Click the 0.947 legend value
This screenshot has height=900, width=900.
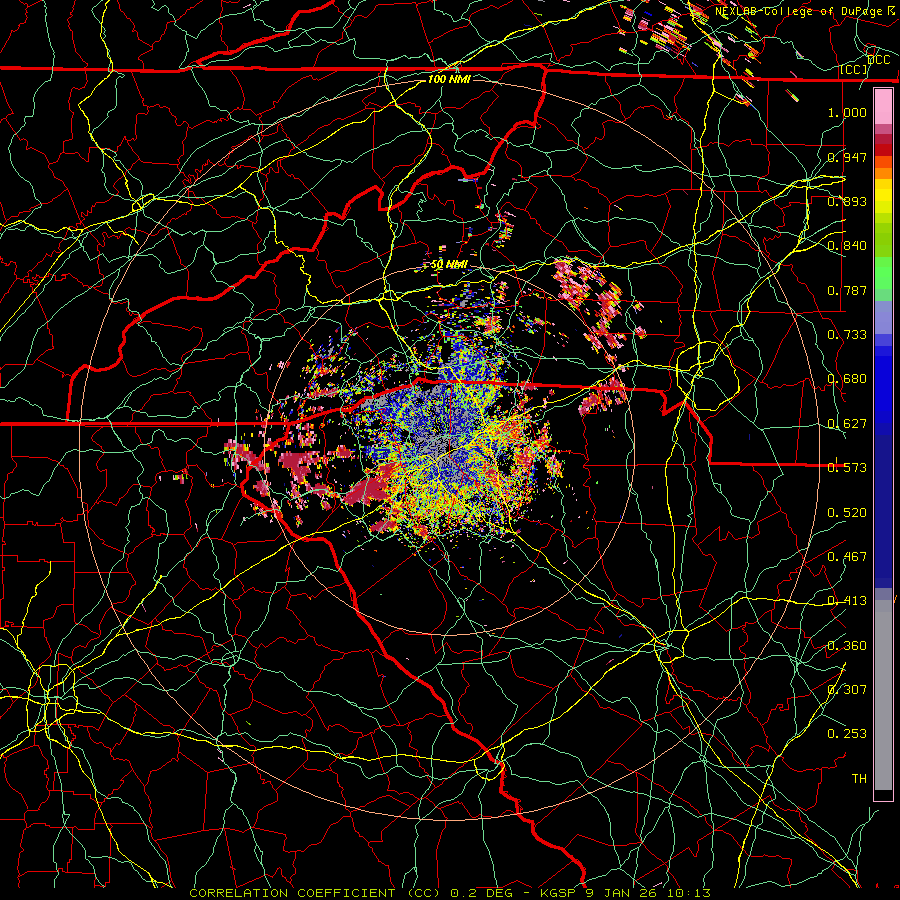click(x=847, y=157)
